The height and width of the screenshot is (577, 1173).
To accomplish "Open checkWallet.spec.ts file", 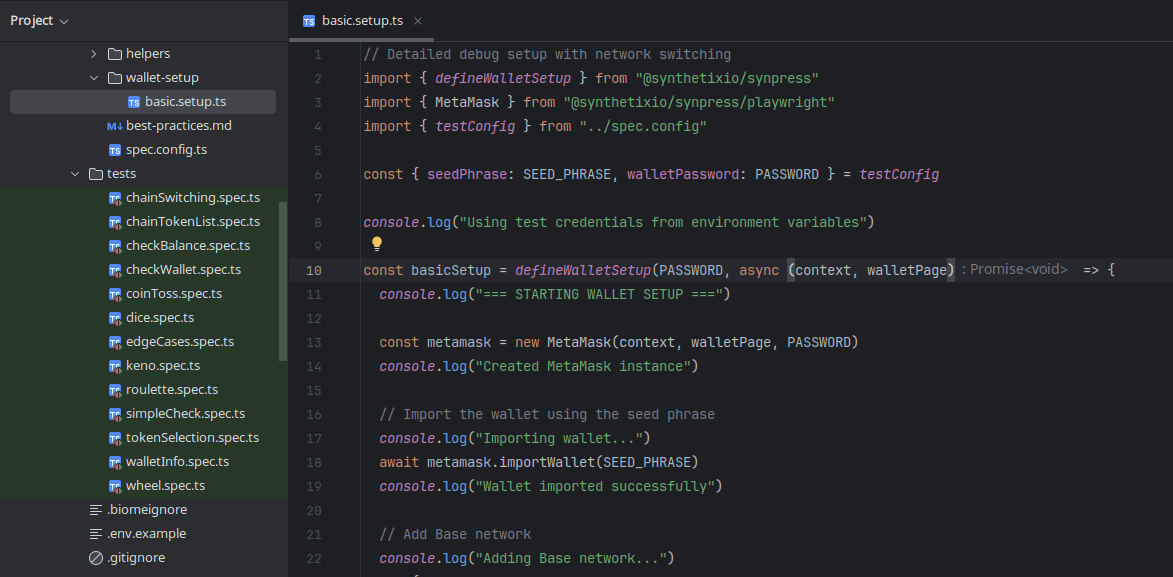I will 183,270.
